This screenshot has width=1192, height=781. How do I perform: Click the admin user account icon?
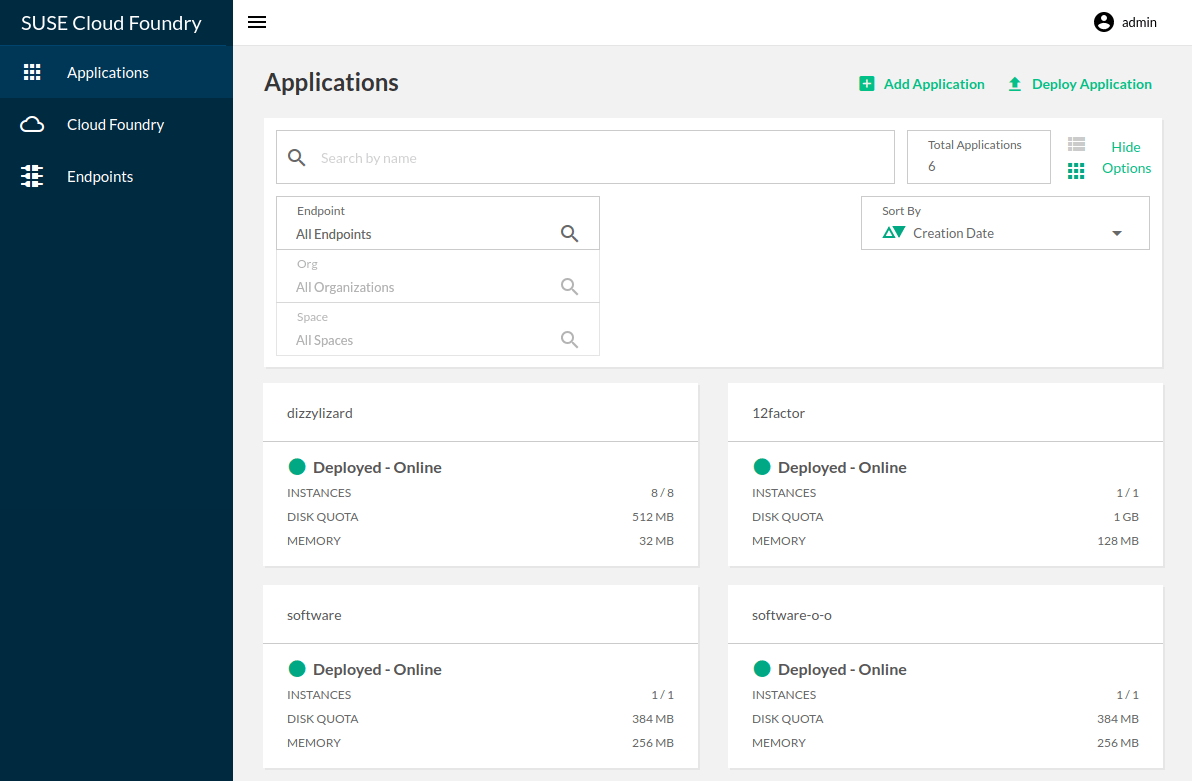[x=1104, y=22]
